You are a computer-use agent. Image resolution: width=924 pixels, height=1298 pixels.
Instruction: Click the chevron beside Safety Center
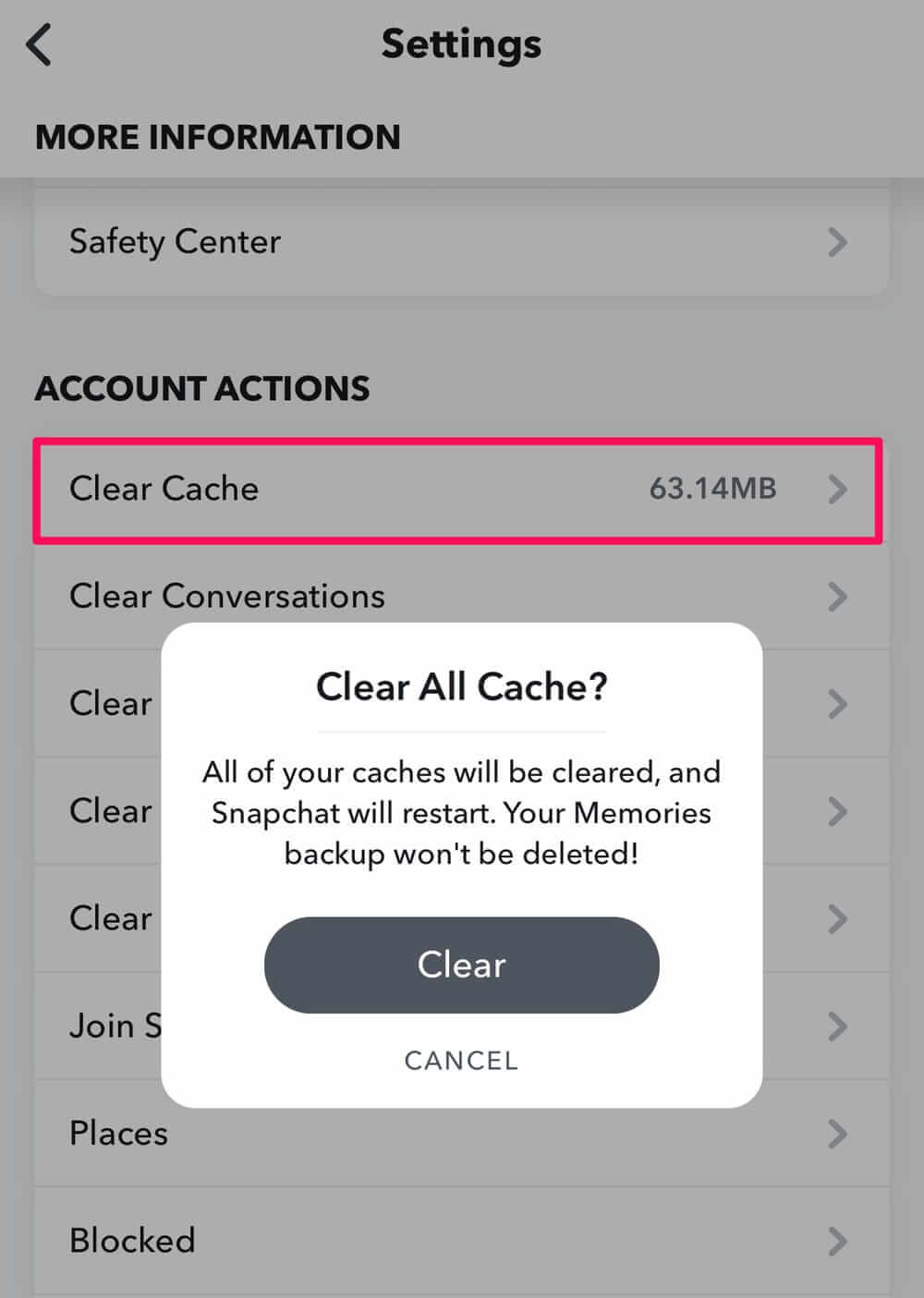coord(837,242)
